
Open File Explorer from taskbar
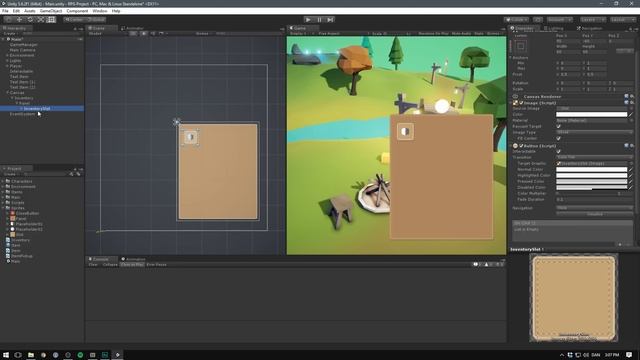31,355
